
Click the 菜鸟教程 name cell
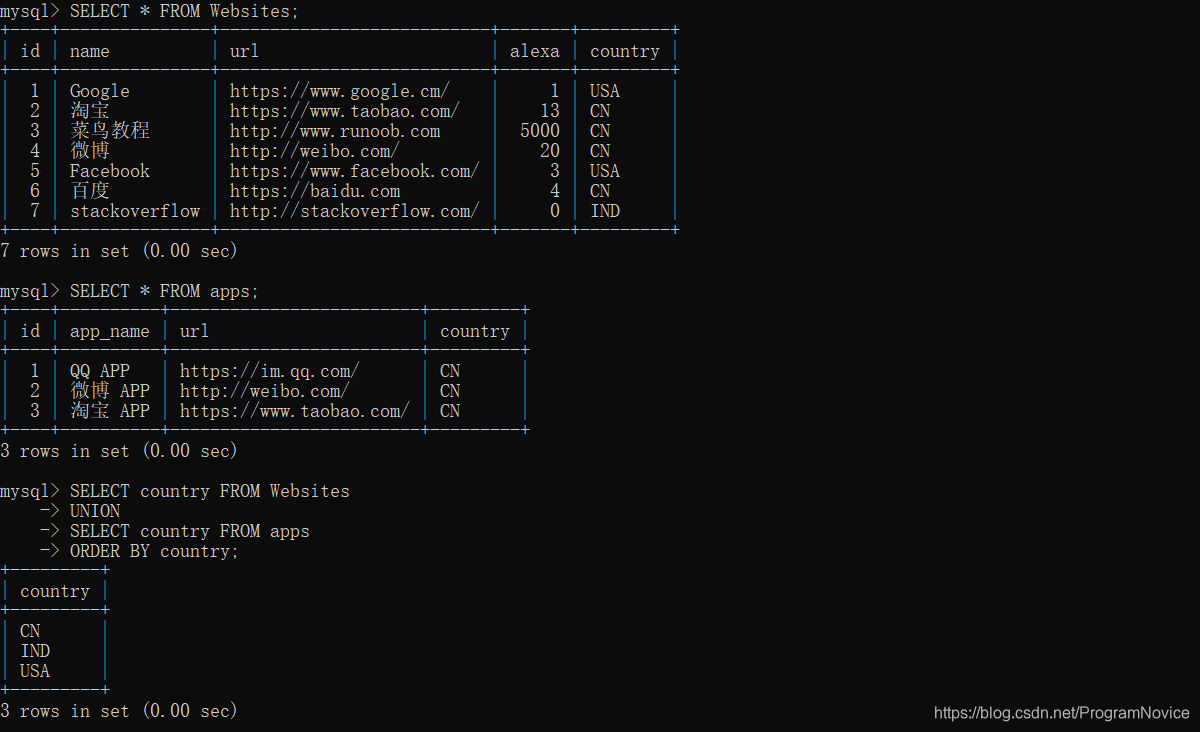(x=110, y=131)
